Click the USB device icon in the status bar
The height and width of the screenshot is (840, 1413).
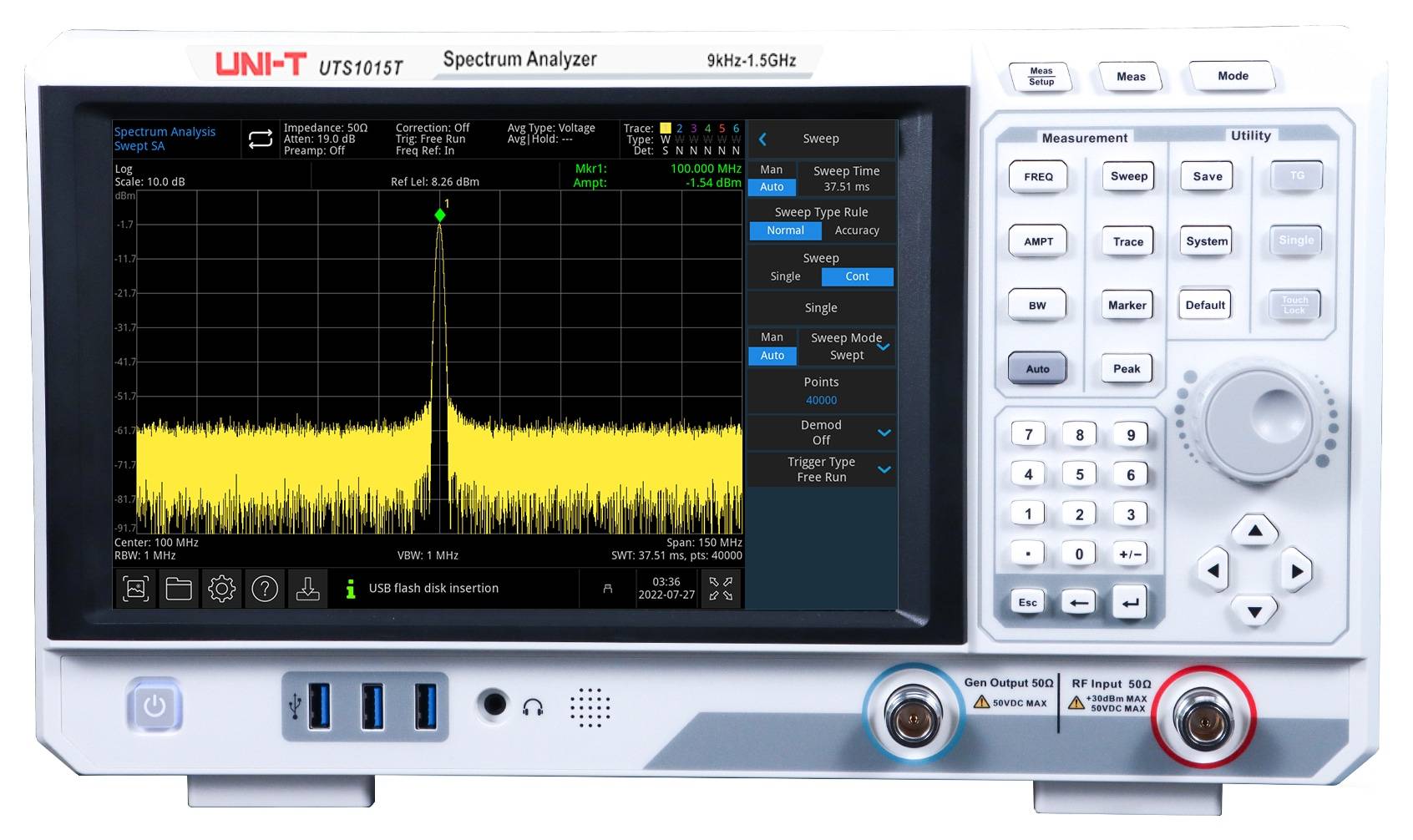point(605,588)
